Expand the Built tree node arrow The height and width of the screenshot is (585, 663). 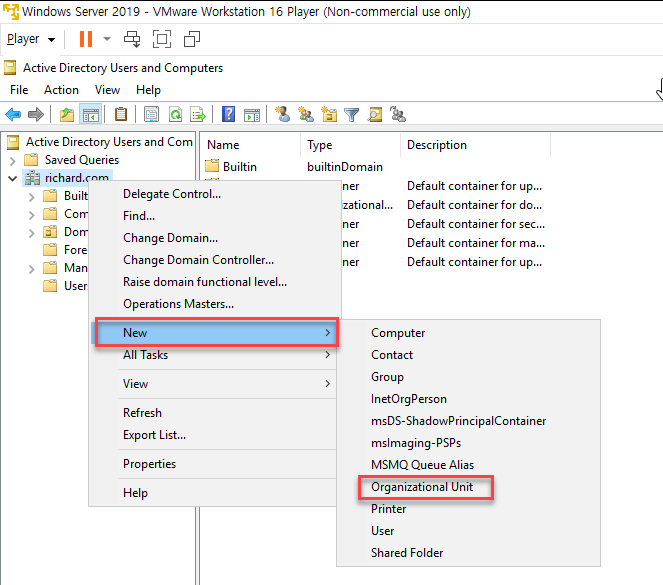tap(32, 197)
